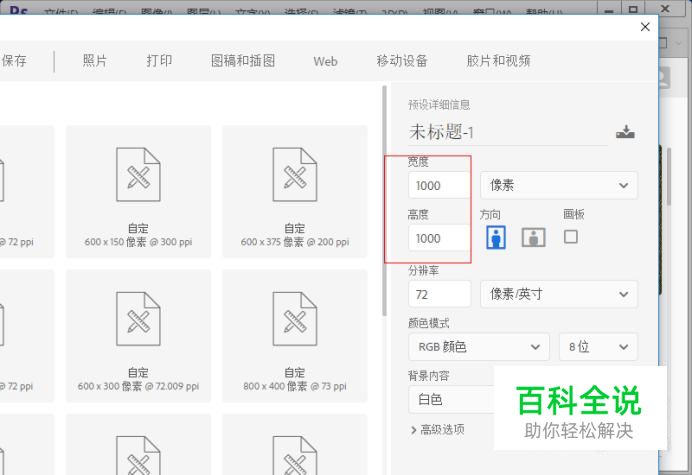Select the 600 x 300 像素 @ 72.009 ppi preset

pyautogui.click(x=138, y=336)
